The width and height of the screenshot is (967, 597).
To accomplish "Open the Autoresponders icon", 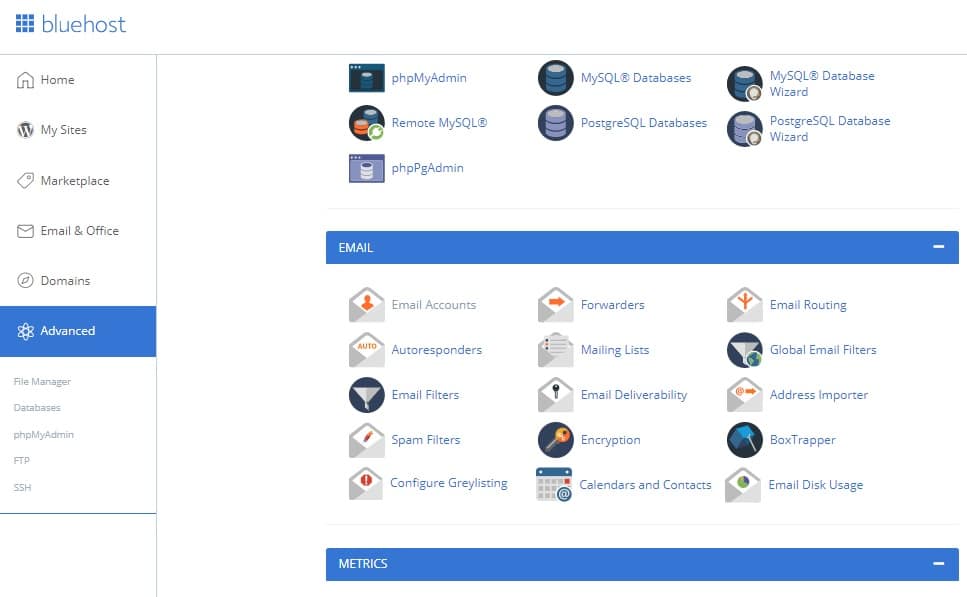I will coord(366,350).
